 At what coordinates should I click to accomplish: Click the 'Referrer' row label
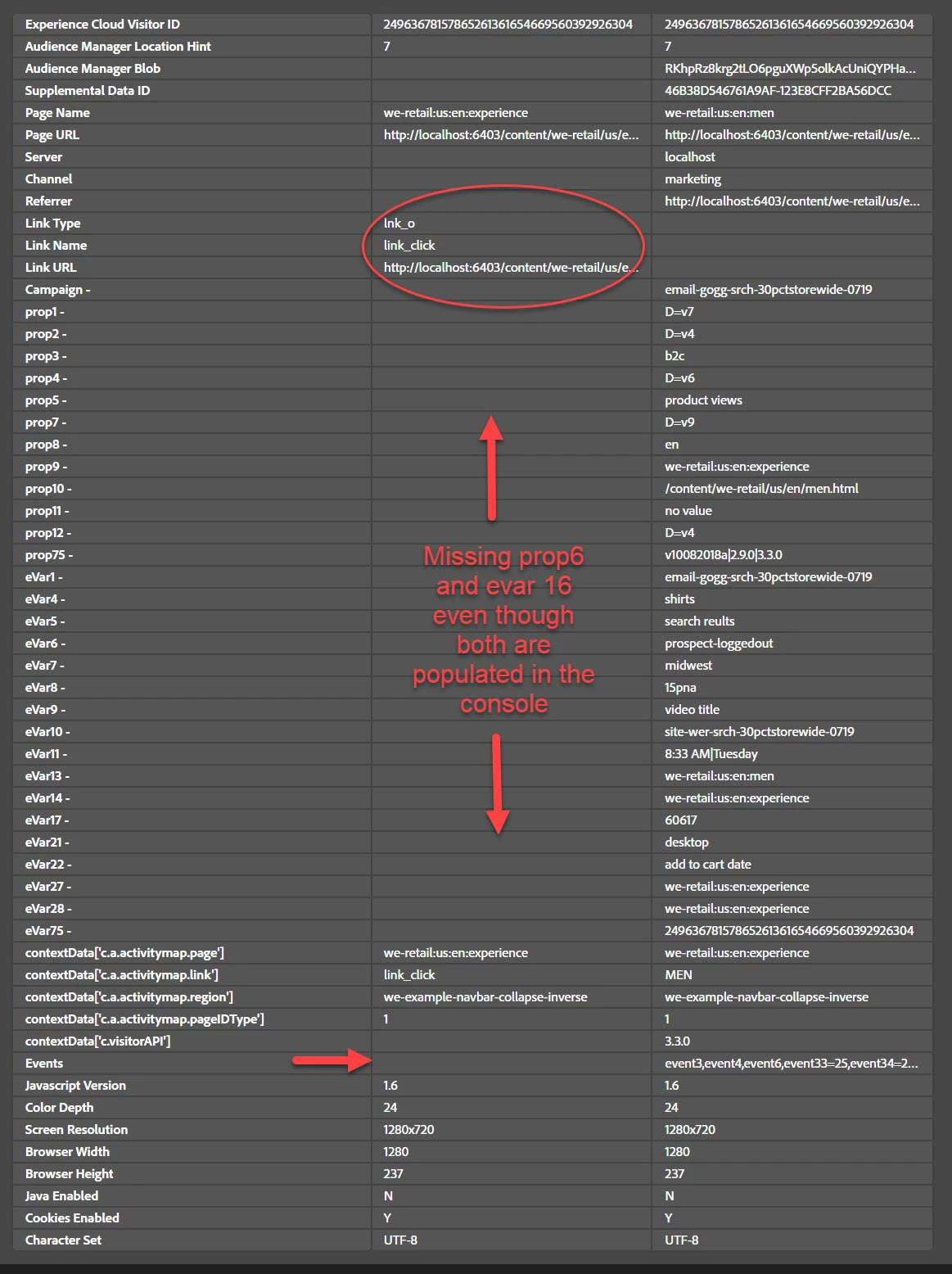(48, 201)
